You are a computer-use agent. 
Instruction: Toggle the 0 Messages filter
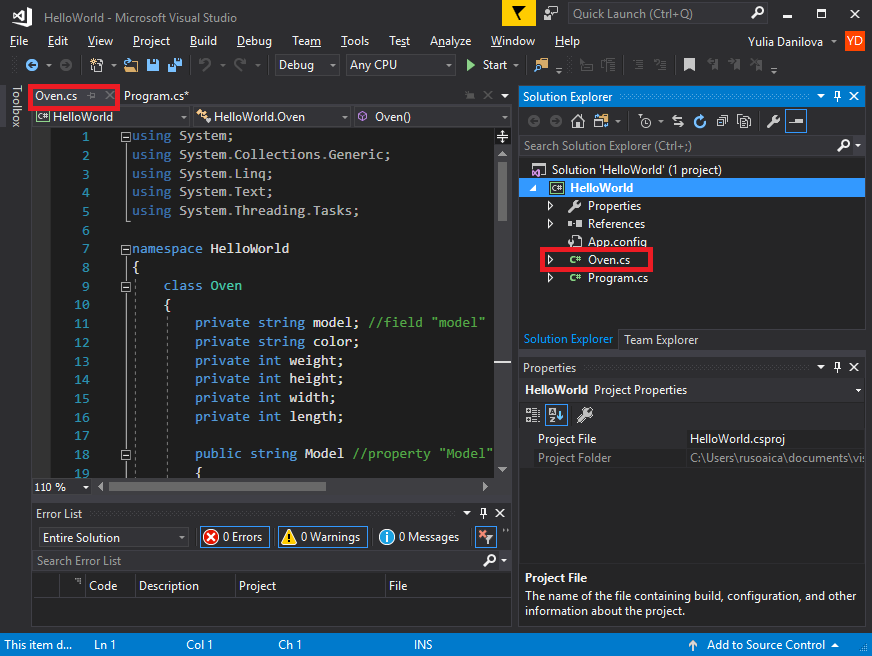[419, 537]
